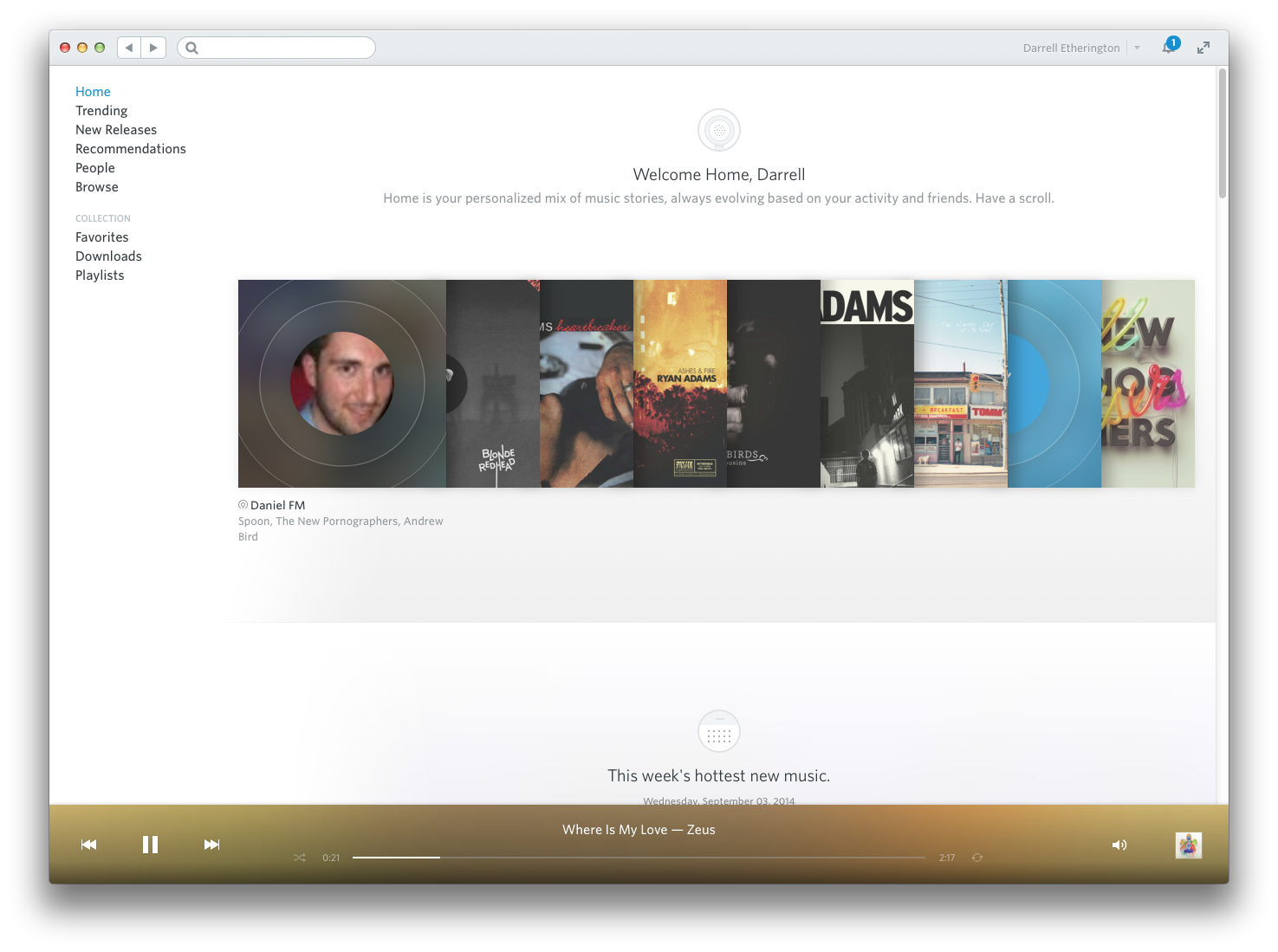Open the blue vinyl record cover

pyautogui.click(x=1054, y=384)
